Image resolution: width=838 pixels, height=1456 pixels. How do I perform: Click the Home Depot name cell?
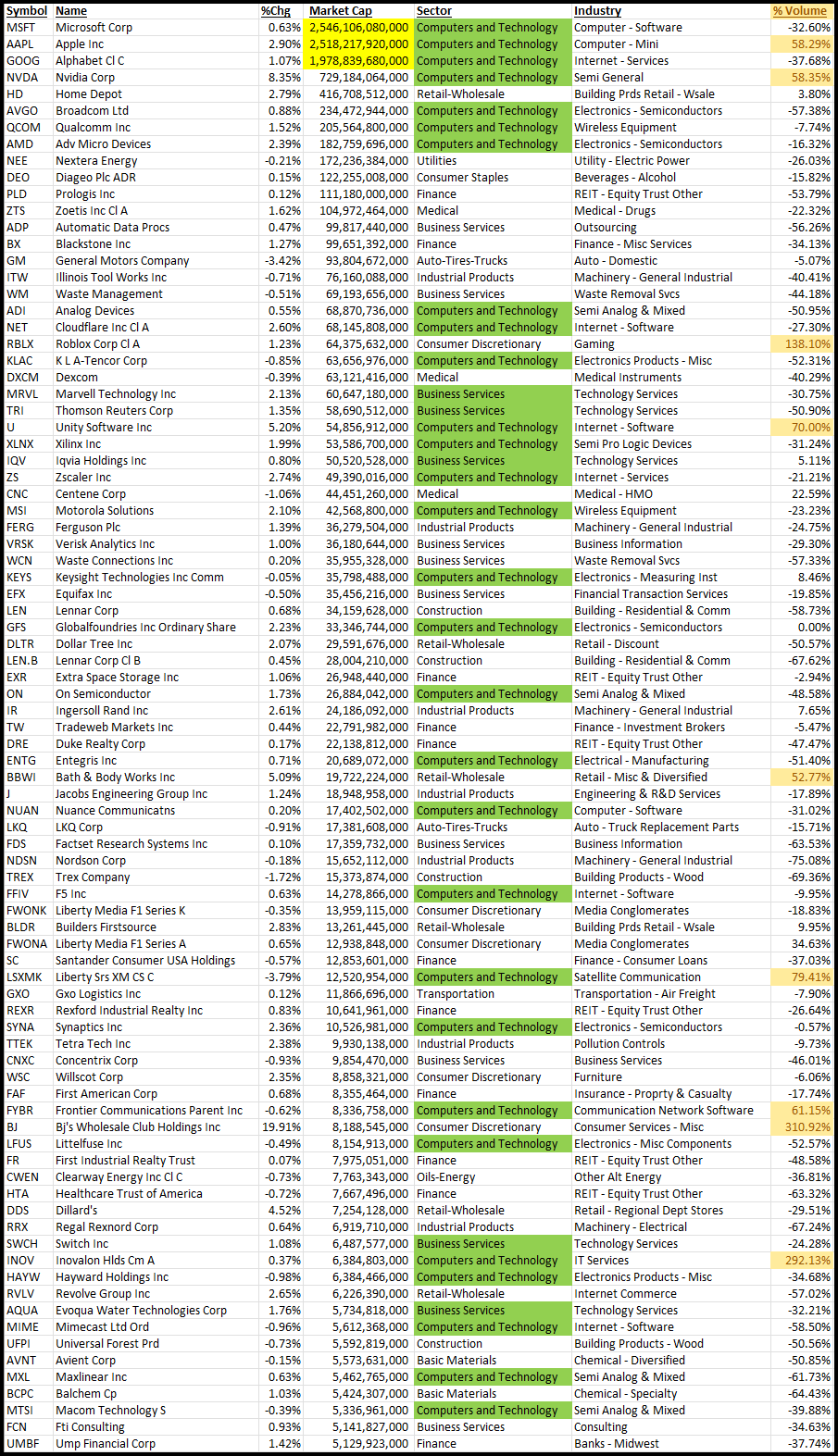[x=89, y=94]
